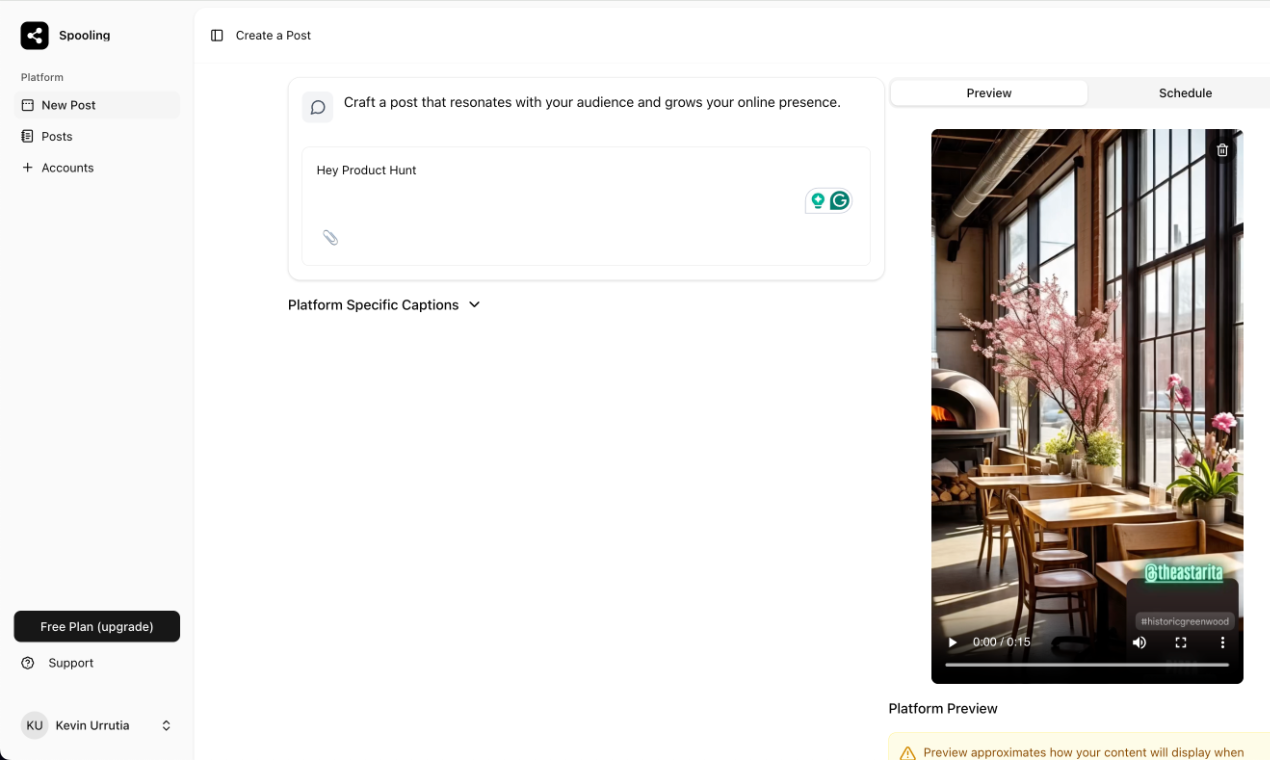Click the New Post calendar icon

point(28,105)
